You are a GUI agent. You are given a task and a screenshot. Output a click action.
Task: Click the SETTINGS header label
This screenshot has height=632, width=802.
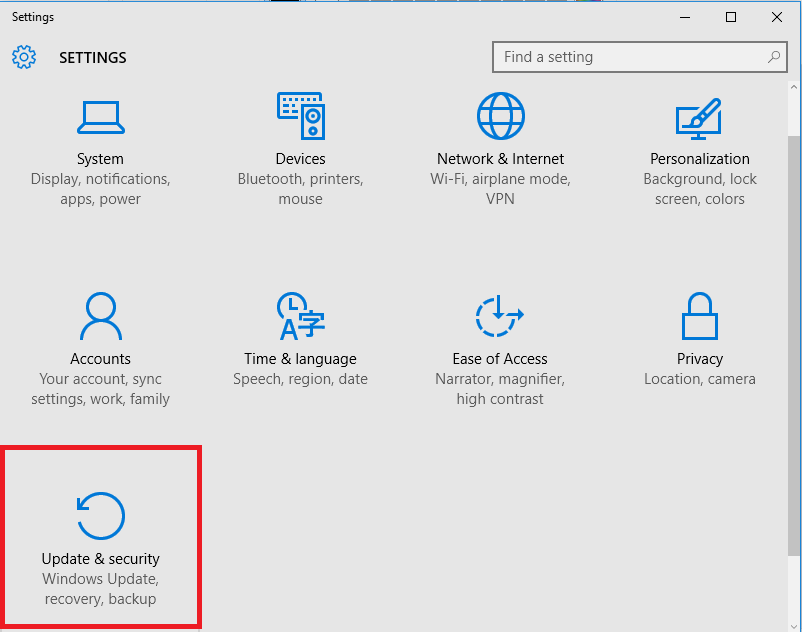(92, 57)
